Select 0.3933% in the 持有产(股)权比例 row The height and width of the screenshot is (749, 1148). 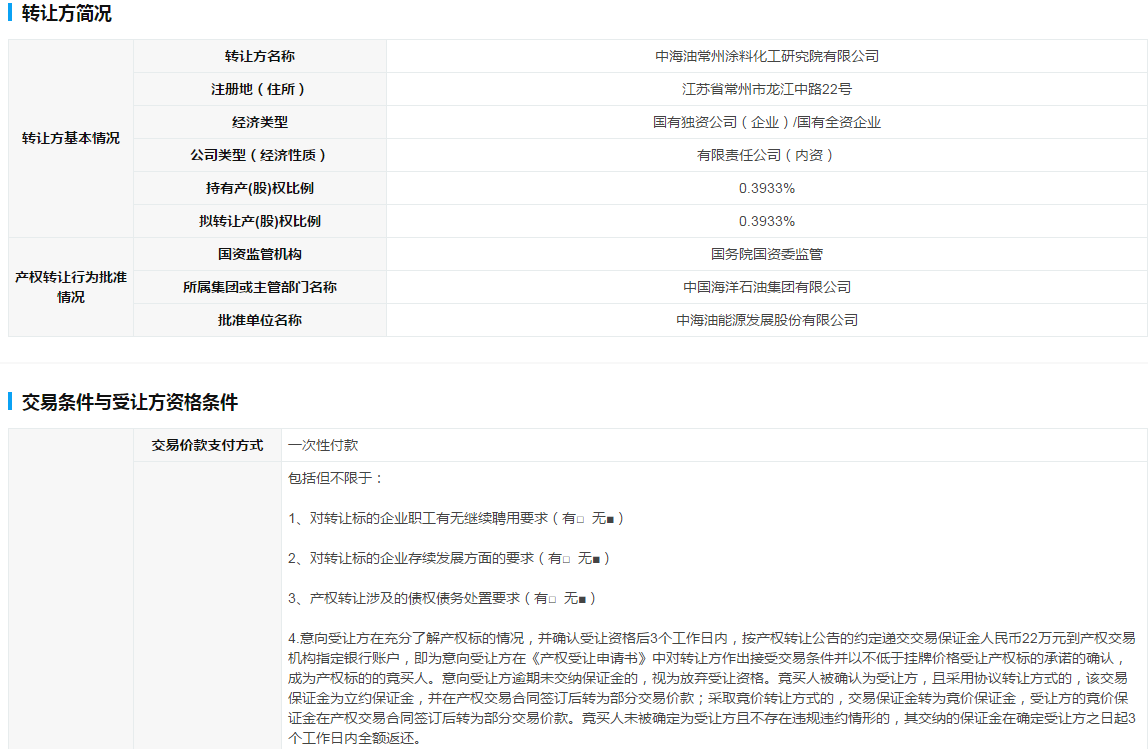767,188
